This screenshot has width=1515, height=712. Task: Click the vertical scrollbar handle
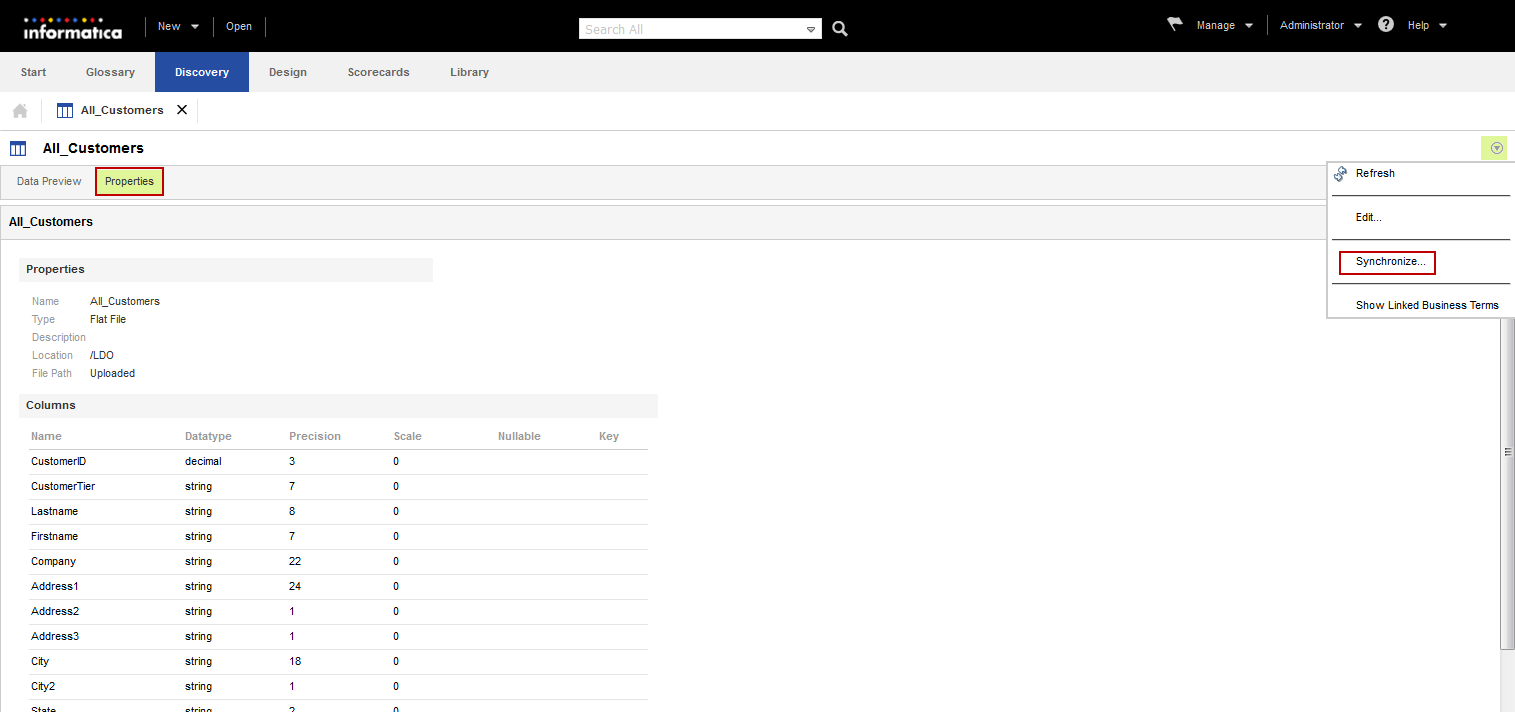click(1507, 452)
